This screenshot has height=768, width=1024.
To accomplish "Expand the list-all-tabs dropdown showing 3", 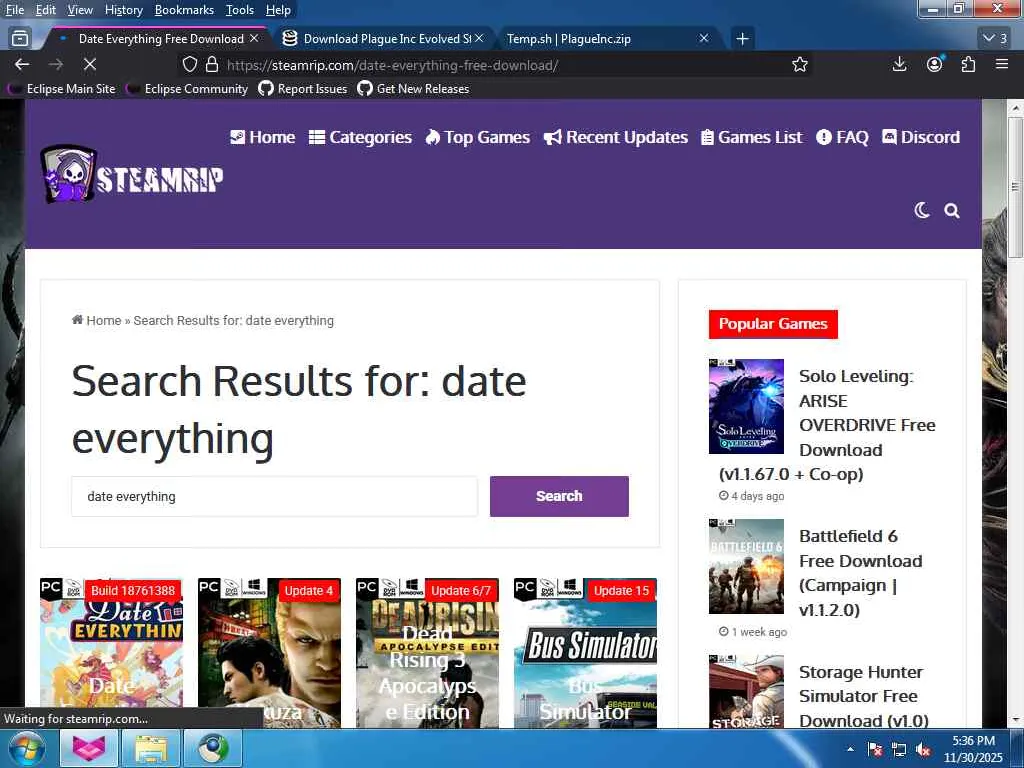I will click(995, 39).
